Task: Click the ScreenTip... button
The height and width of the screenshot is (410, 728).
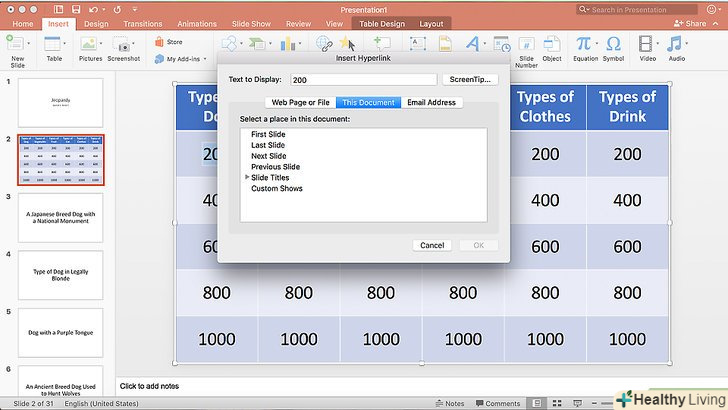Action: [469, 80]
